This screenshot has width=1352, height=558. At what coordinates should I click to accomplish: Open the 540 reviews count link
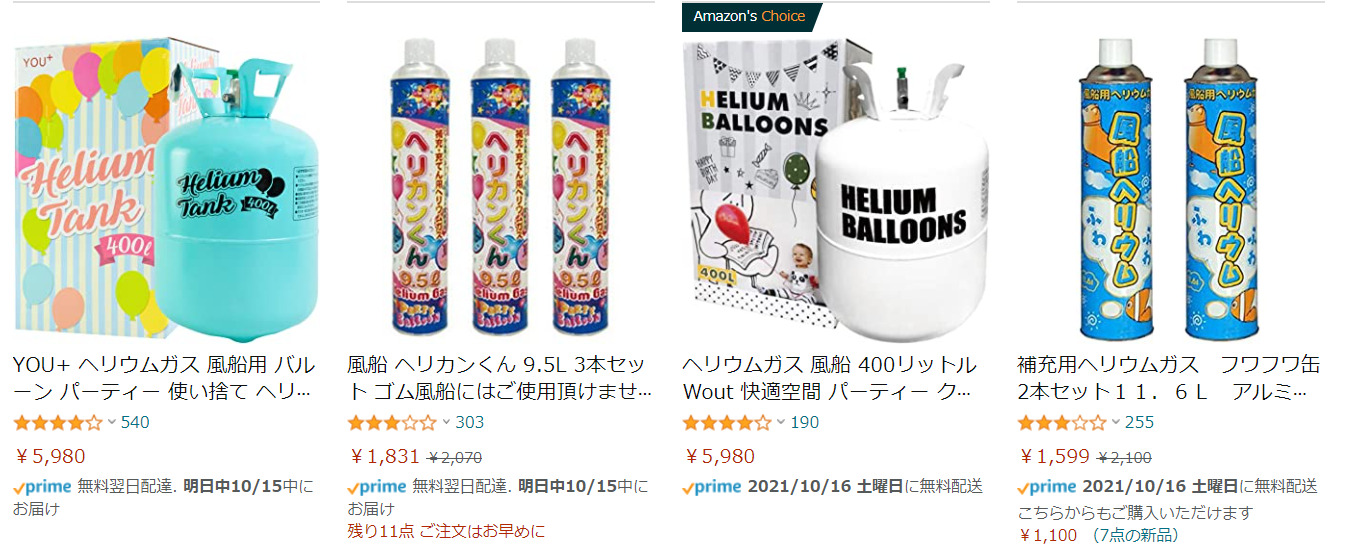click(135, 422)
